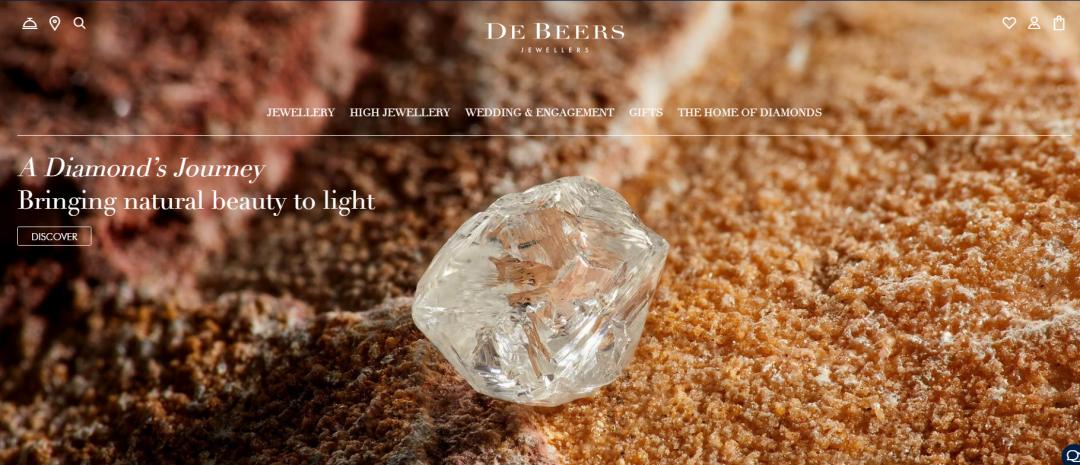Image resolution: width=1080 pixels, height=465 pixels.
Task: Open search with the magnifier icon
Action: click(x=80, y=23)
